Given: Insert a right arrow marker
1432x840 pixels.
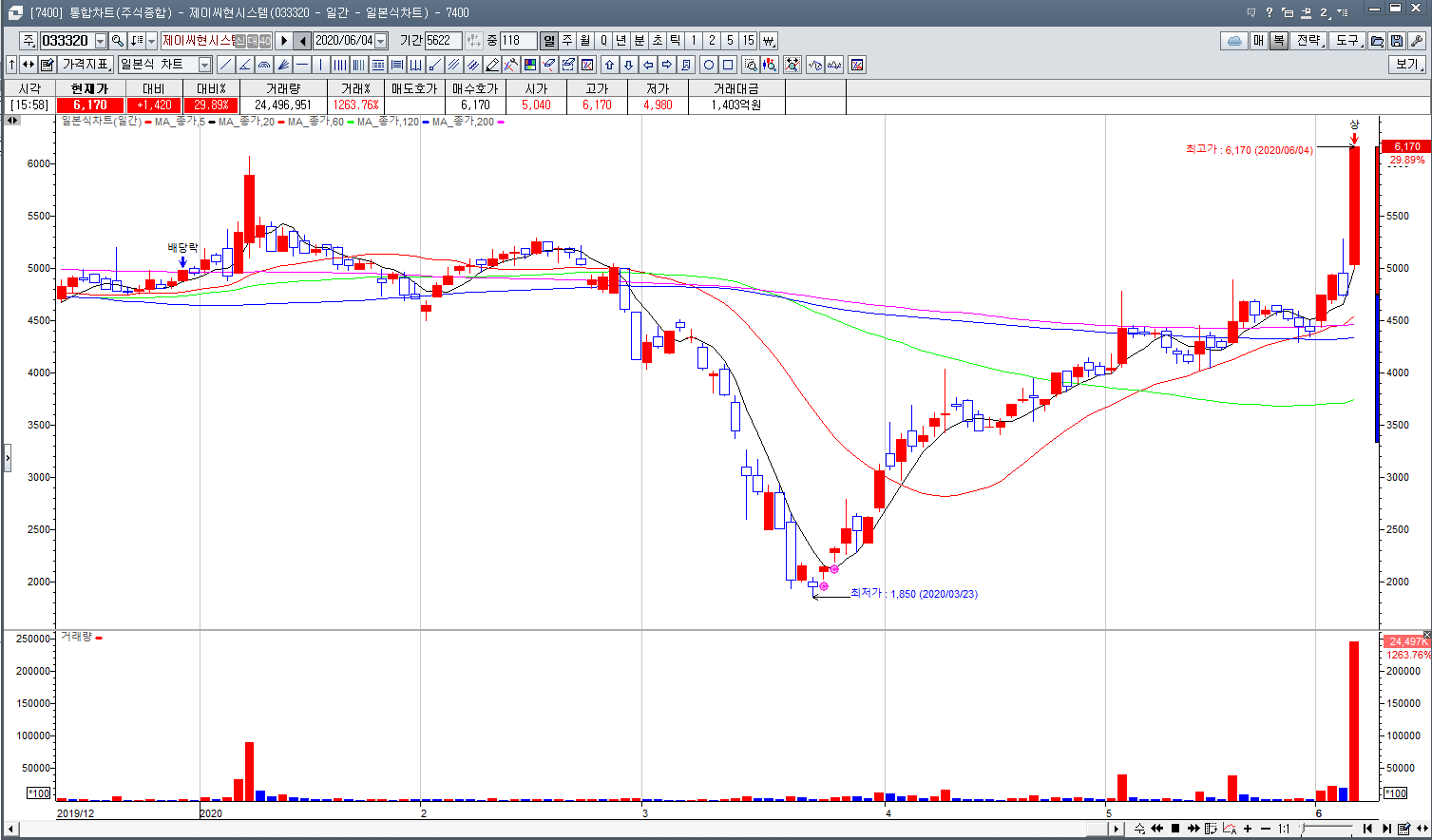Looking at the screenshot, I should pyautogui.click(x=666, y=65).
